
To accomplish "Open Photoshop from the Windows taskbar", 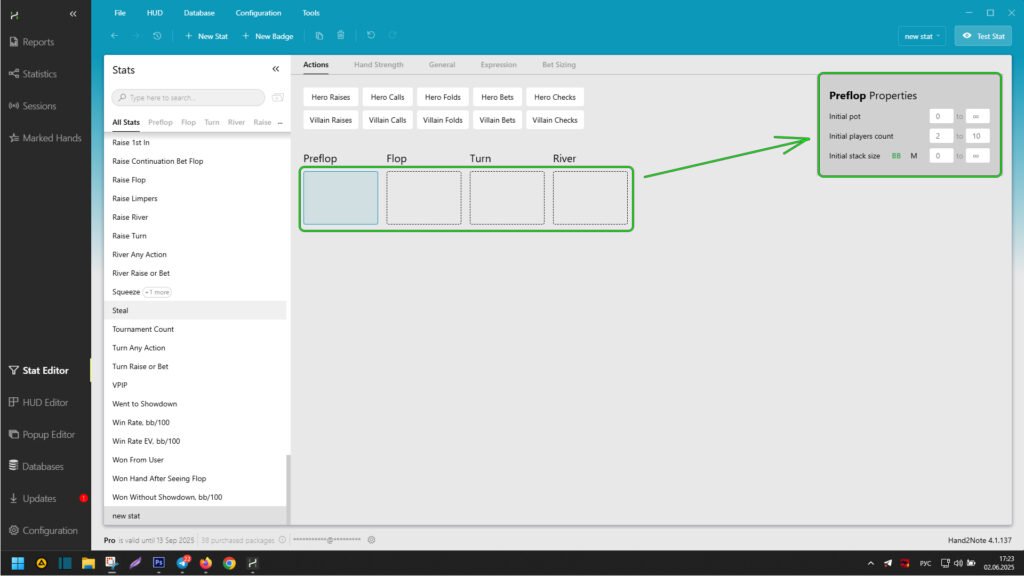I will click(158, 563).
